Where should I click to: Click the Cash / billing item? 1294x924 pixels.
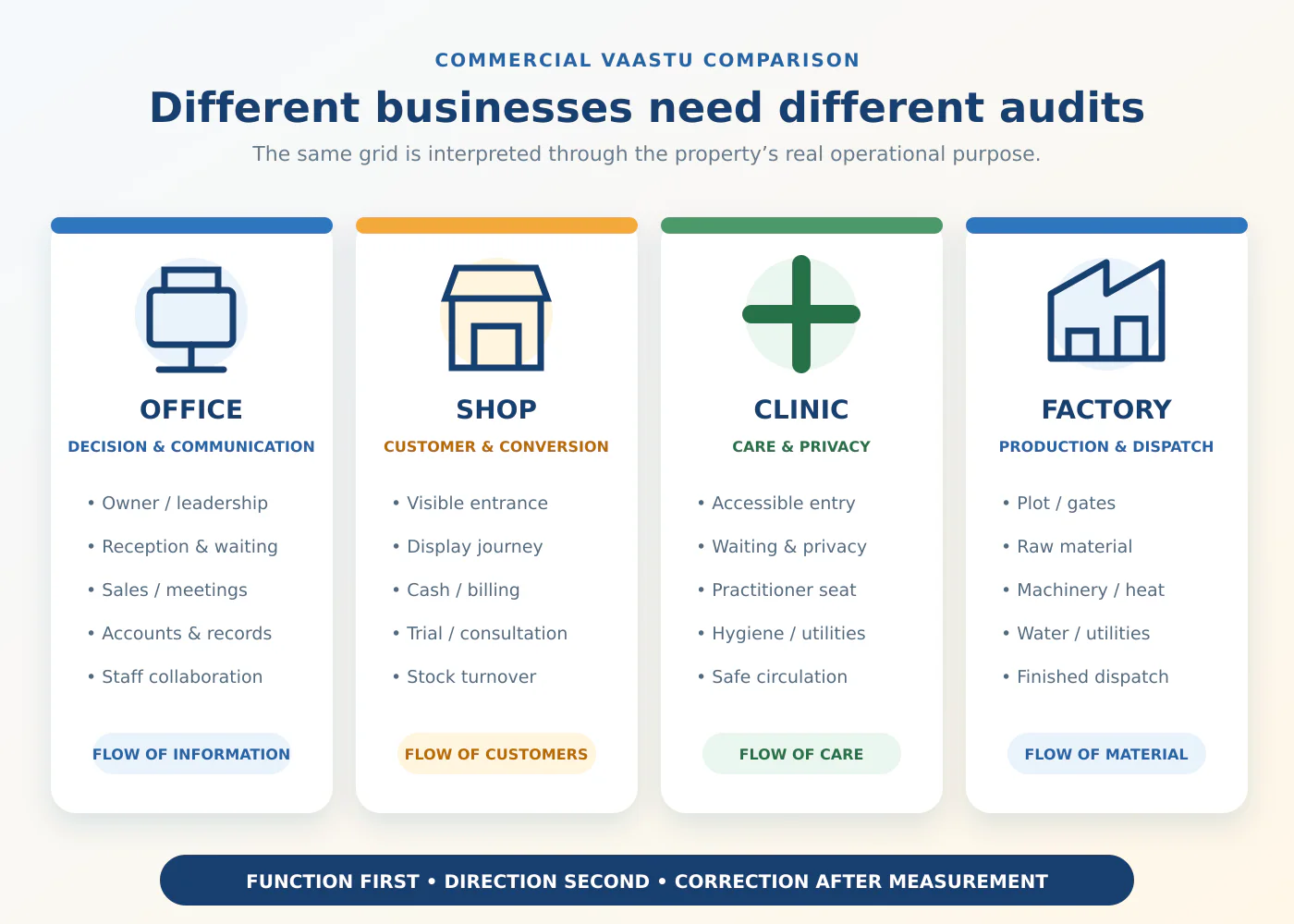456,590
